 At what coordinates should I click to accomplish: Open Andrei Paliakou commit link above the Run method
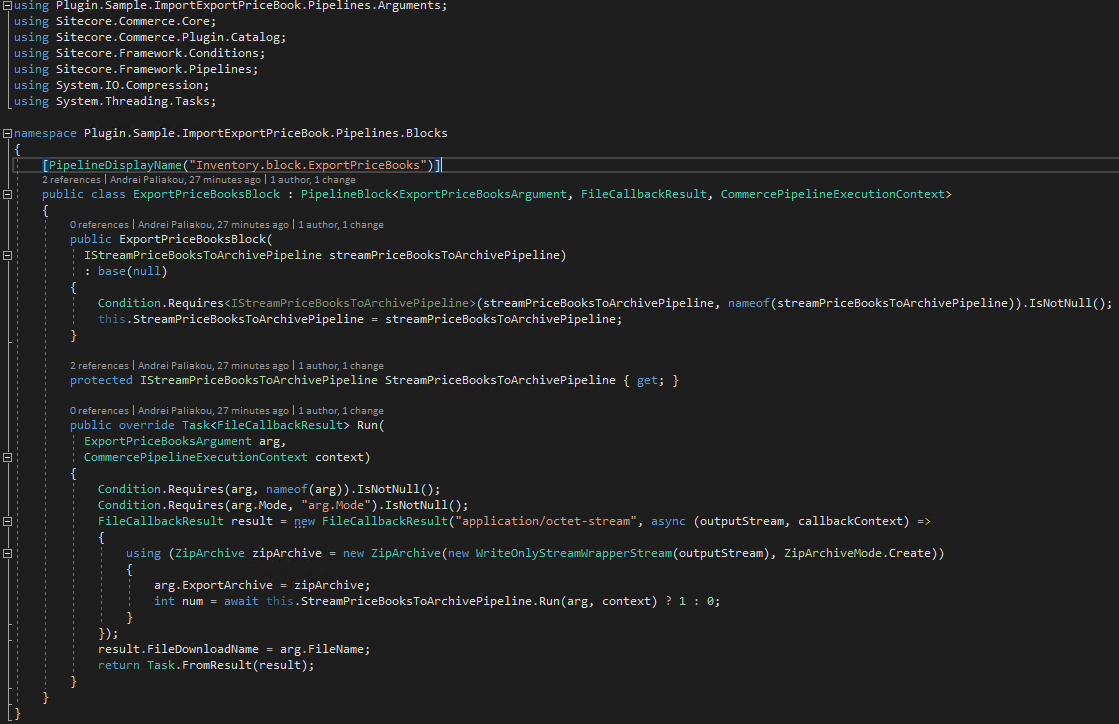click(x=213, y=411)
